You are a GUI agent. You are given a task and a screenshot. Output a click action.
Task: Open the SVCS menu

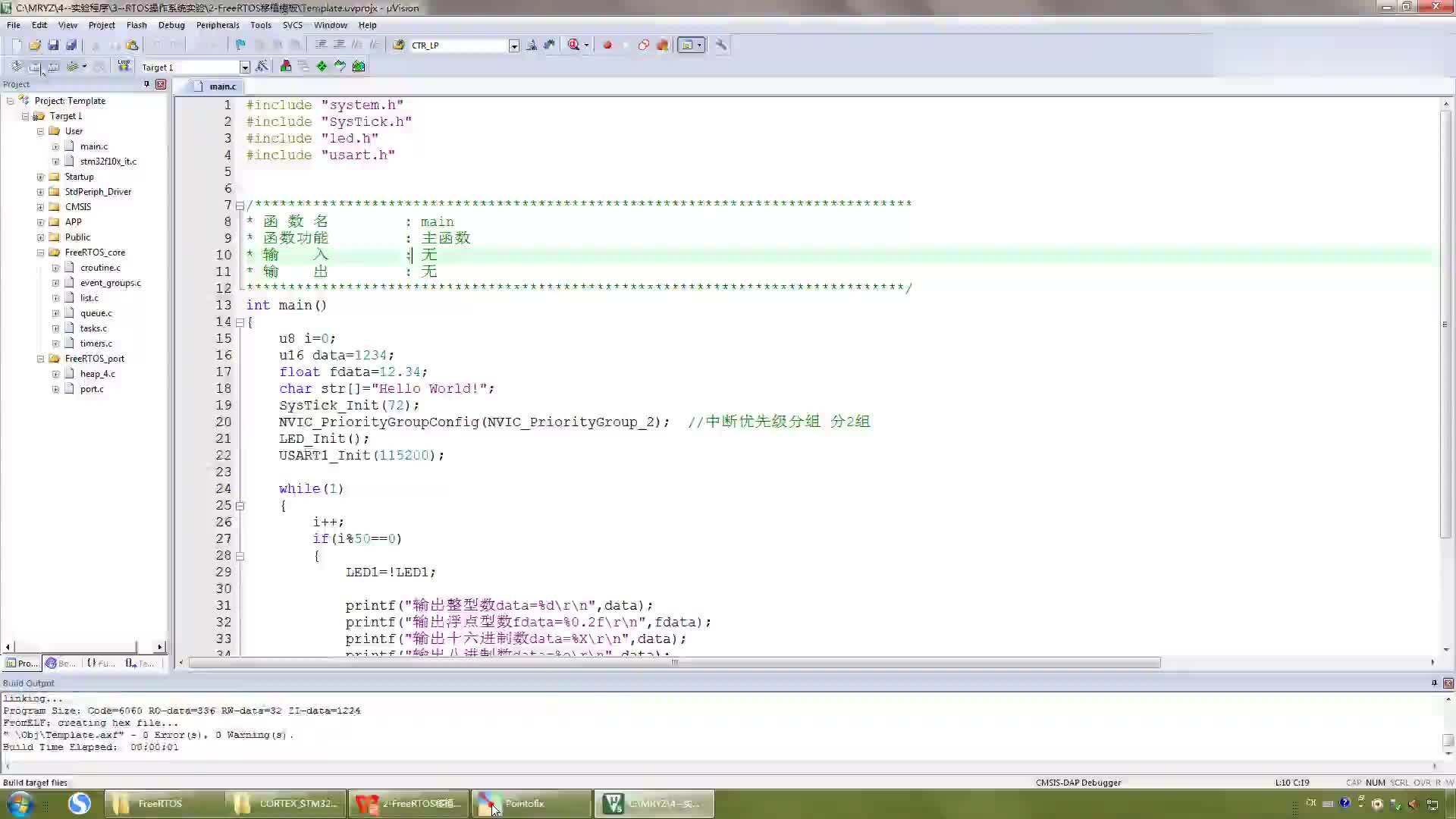tap(292, 25)
